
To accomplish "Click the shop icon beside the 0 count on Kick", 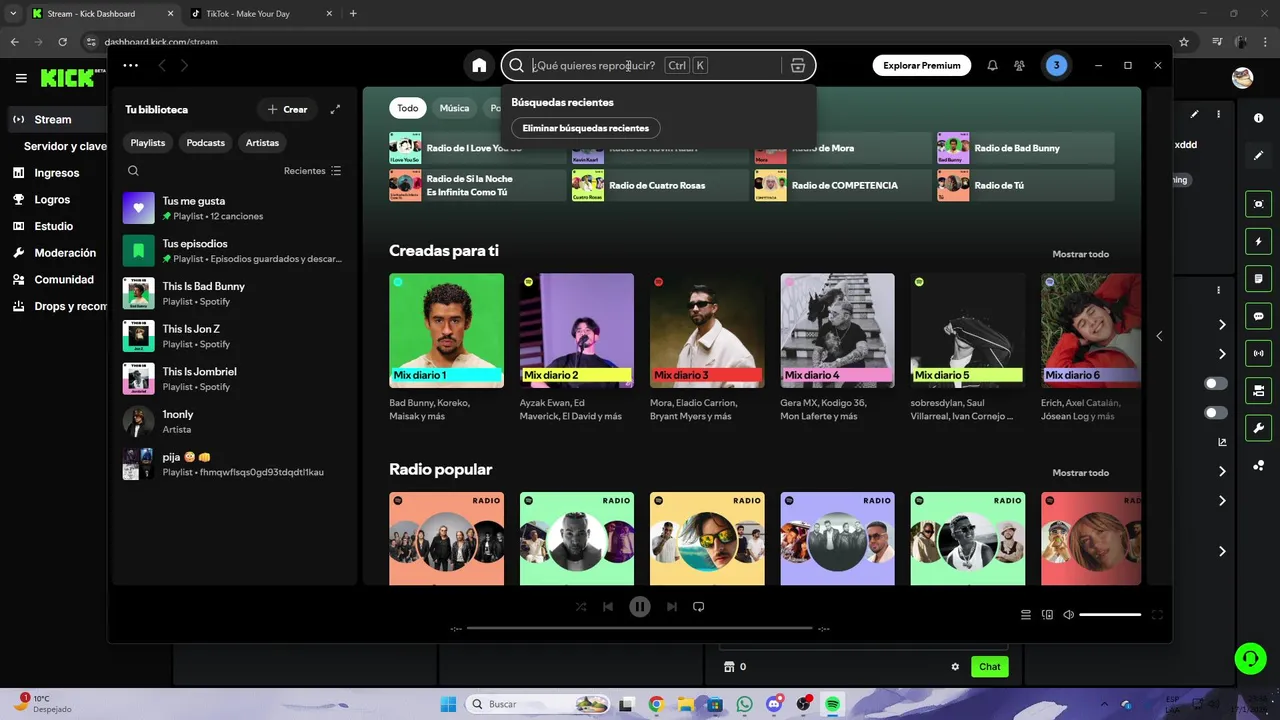I will pyautogui.click(x=729, y=667).
